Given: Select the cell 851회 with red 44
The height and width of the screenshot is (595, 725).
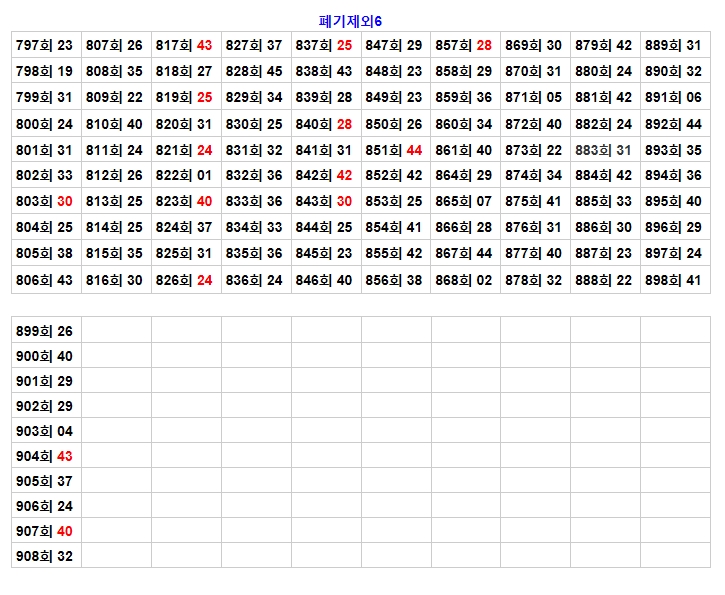Looking at the screenshot, I should (396, 150).
